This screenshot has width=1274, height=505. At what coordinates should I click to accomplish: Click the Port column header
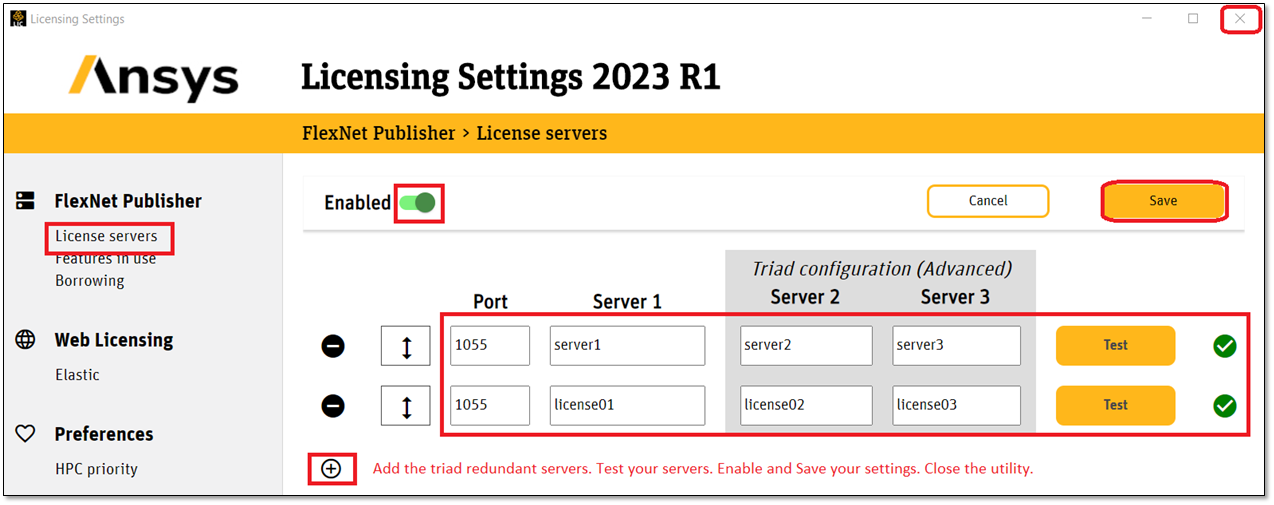coord(490,301)
